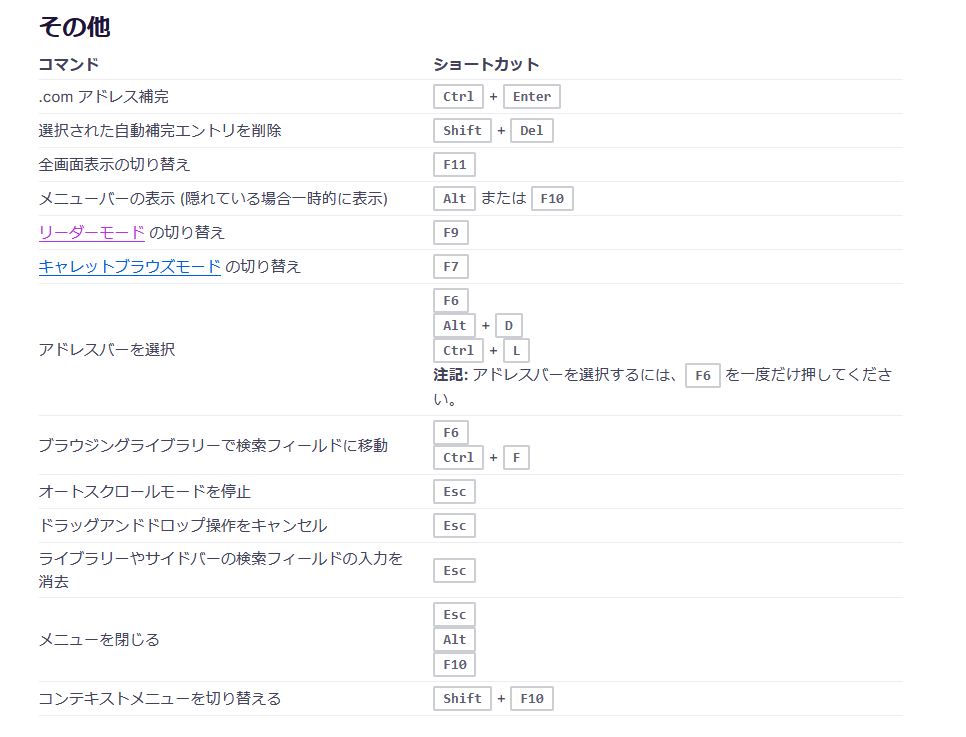Screen dimensions: 966x737
Task: Click the Del key cap
Action: [531, 131]
